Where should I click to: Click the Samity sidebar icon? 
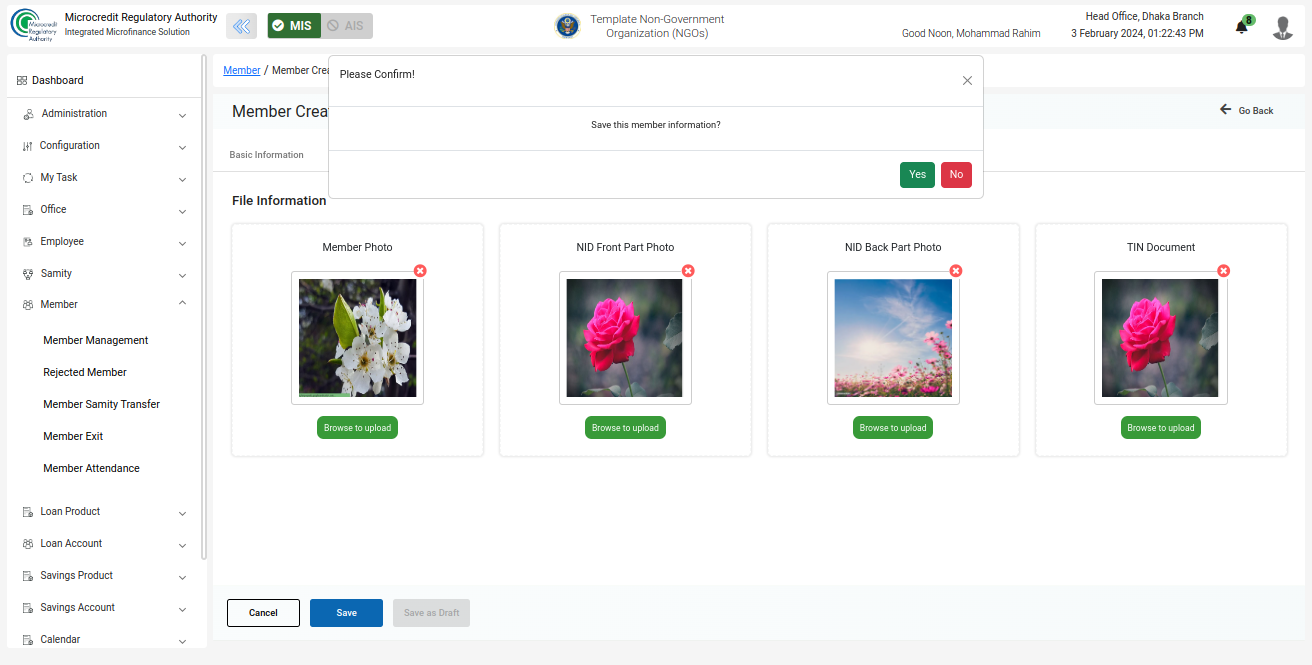point(28,274)
